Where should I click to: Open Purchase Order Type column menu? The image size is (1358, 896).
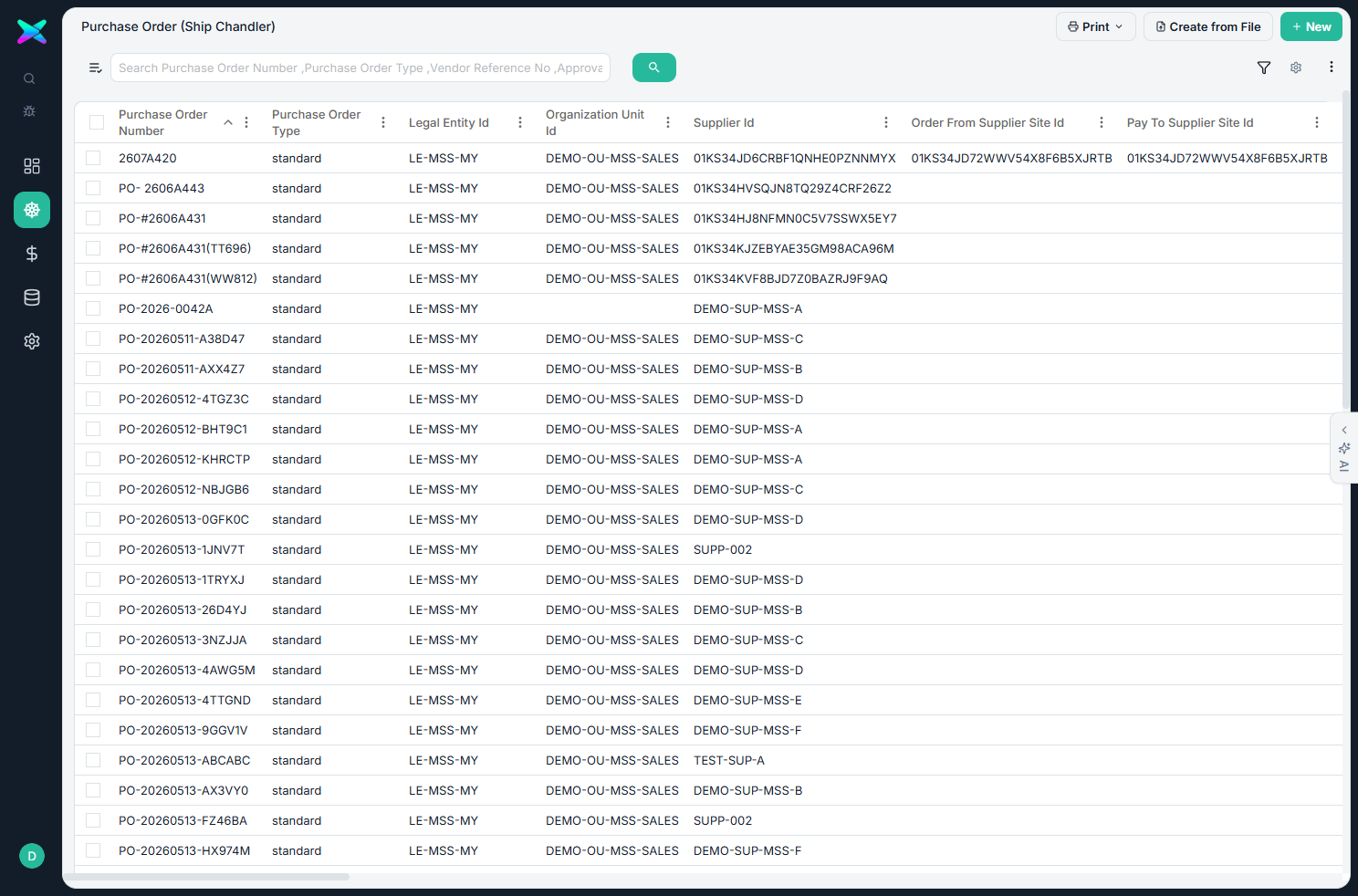point(383,122)
